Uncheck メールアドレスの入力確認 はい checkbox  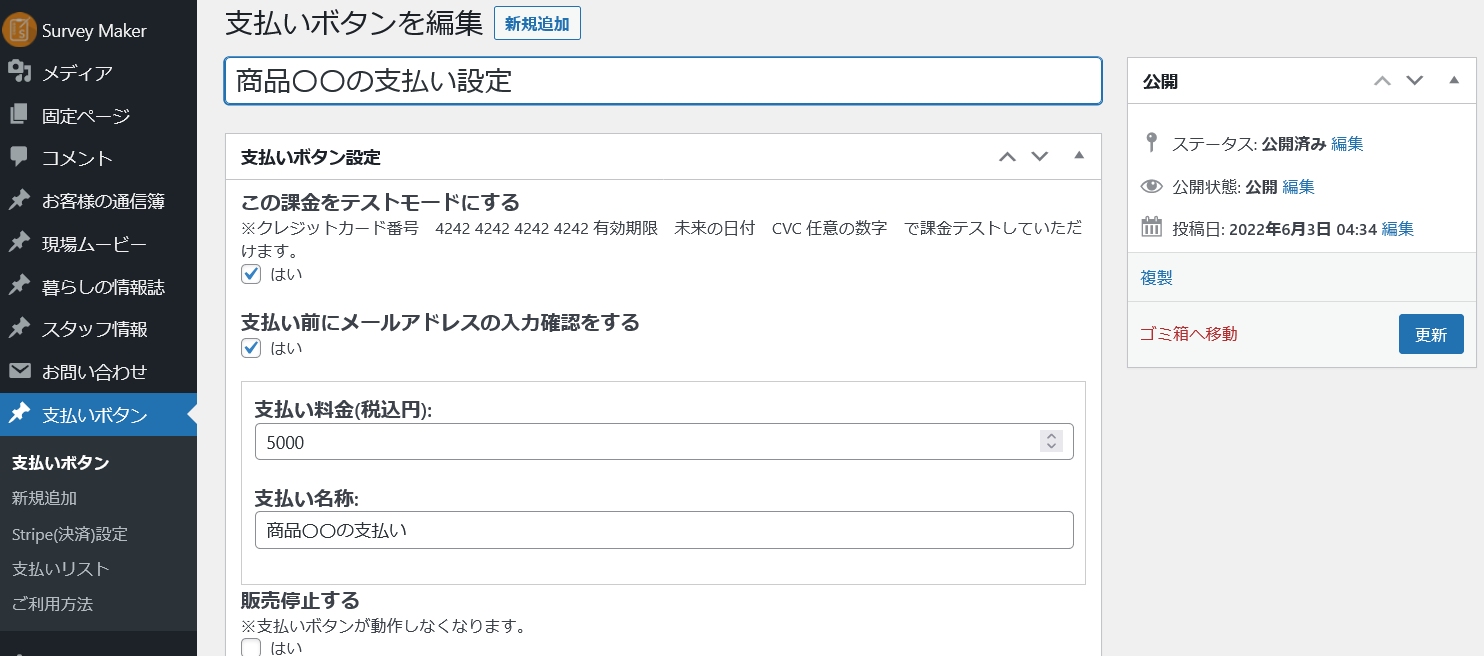251,348
